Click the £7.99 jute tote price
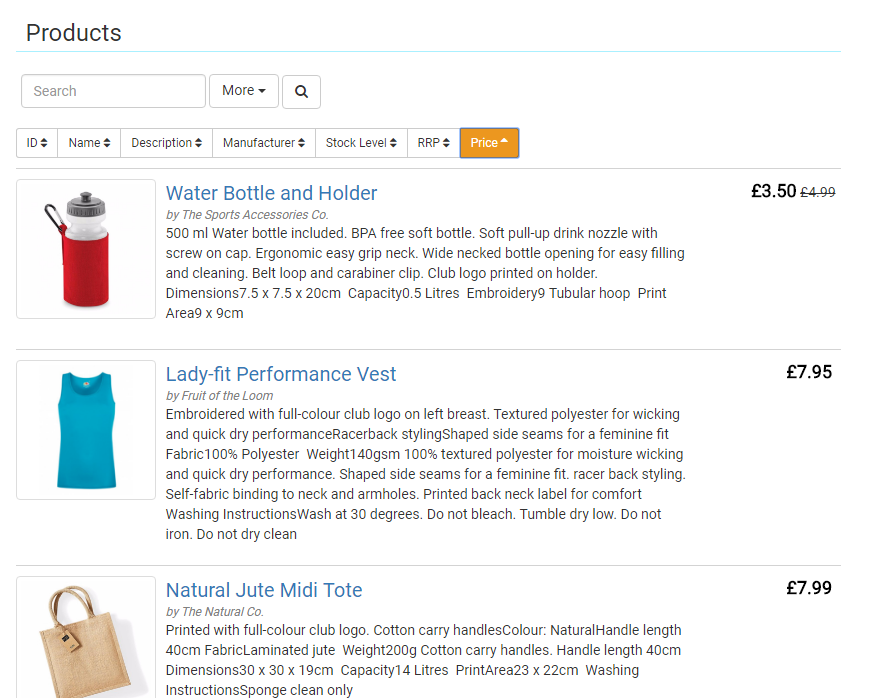875x698 pixels. 808,588
